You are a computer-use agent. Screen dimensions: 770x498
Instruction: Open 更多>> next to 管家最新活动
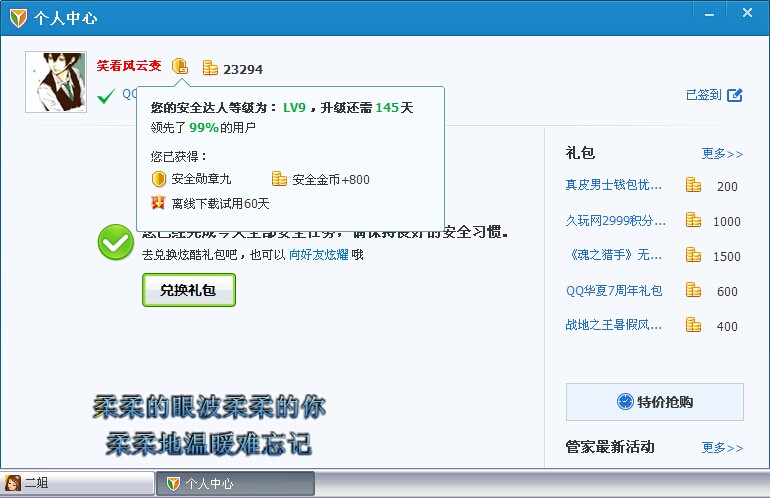tap(722, 447)
